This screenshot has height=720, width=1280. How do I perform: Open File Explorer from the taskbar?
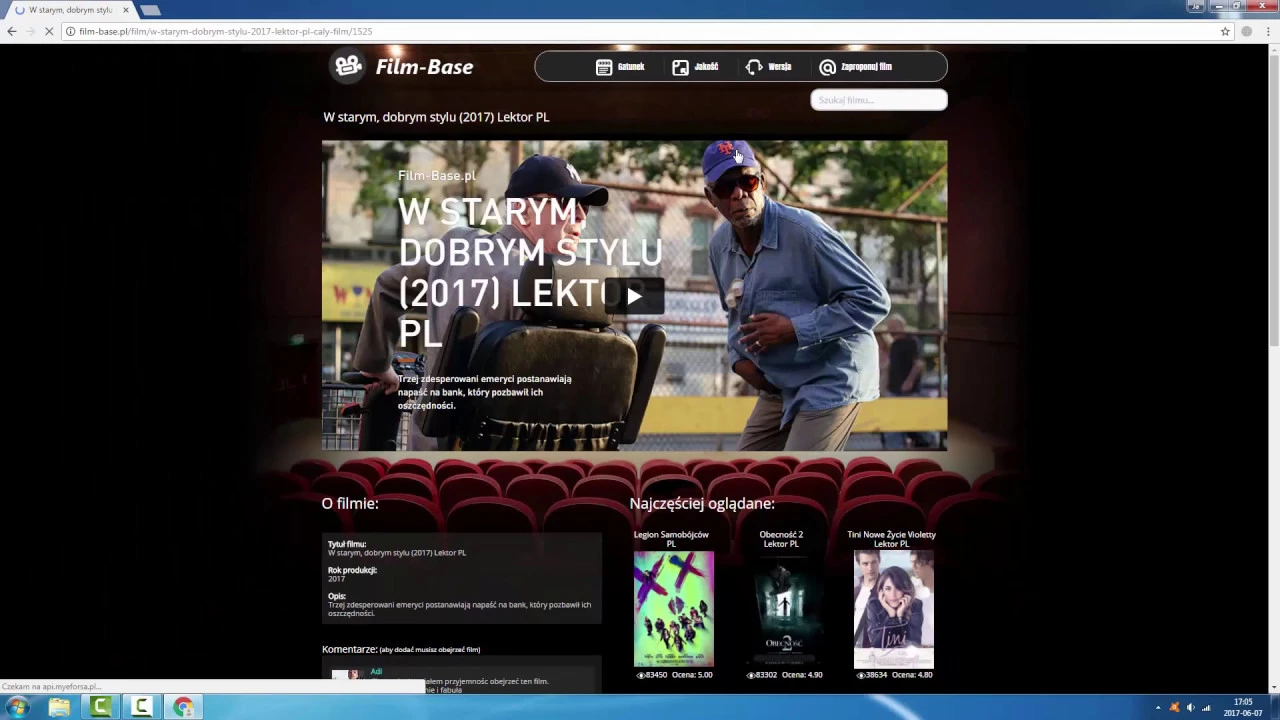[59, 707]
